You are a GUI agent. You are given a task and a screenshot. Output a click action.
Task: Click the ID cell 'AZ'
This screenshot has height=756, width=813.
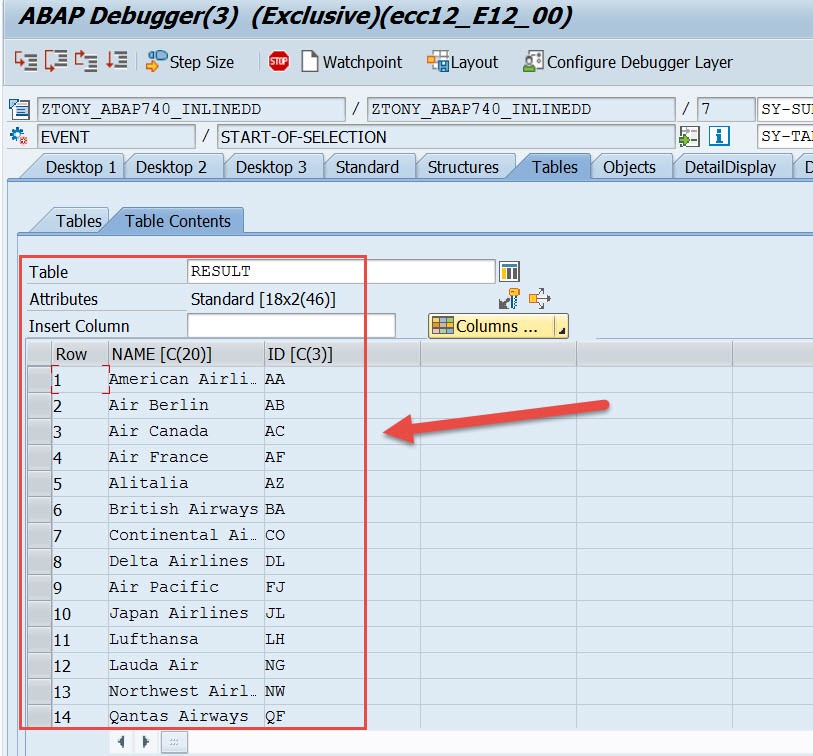click(342, 483)
